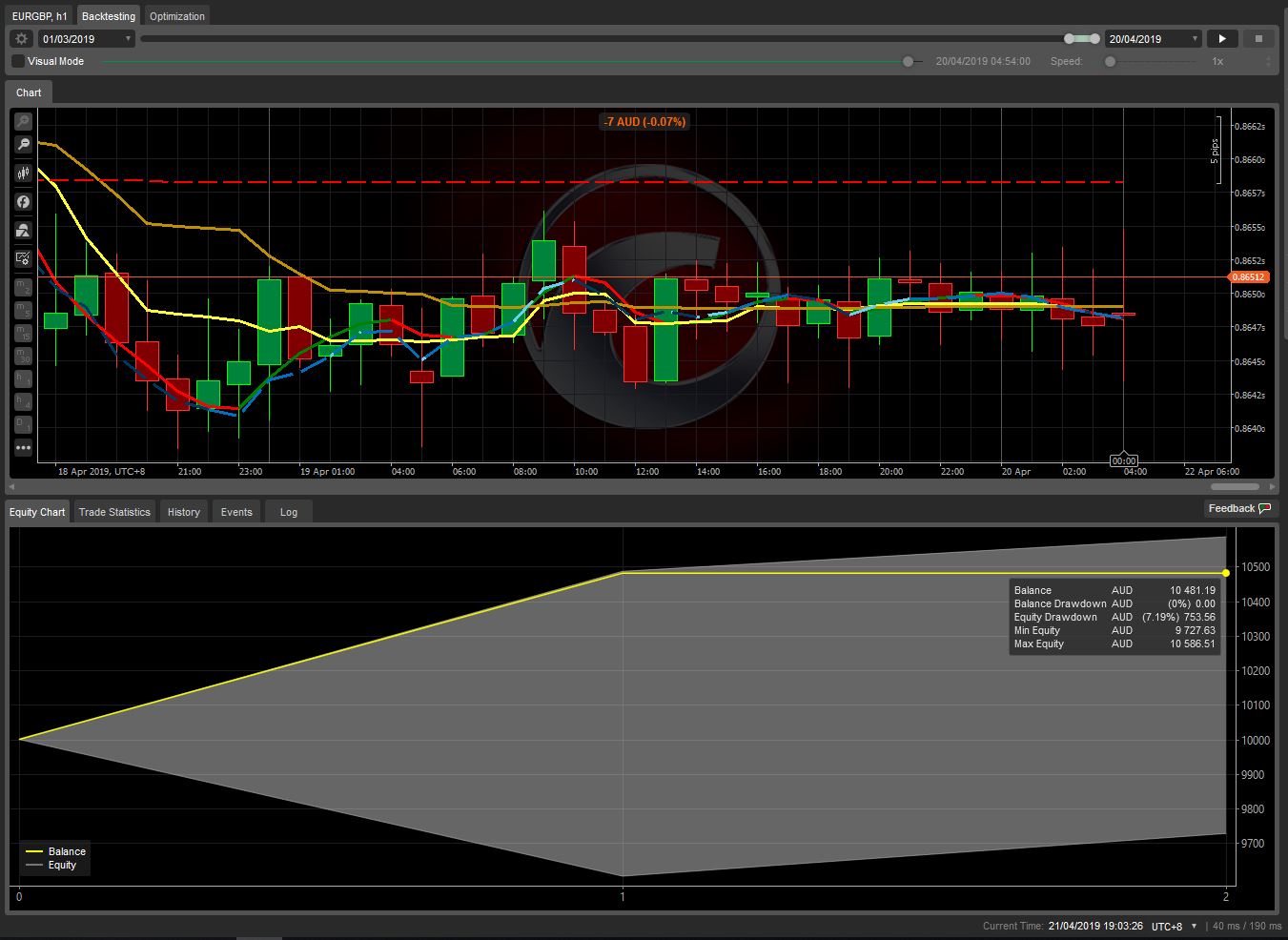Switch to m2 timeframe
Viewport: 1288px width, 940px height.
tap(23, 287)
